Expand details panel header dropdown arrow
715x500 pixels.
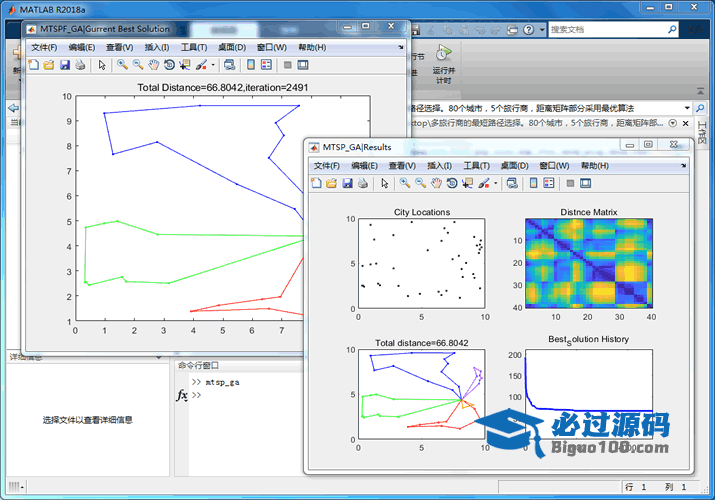(x=159, y=357)
